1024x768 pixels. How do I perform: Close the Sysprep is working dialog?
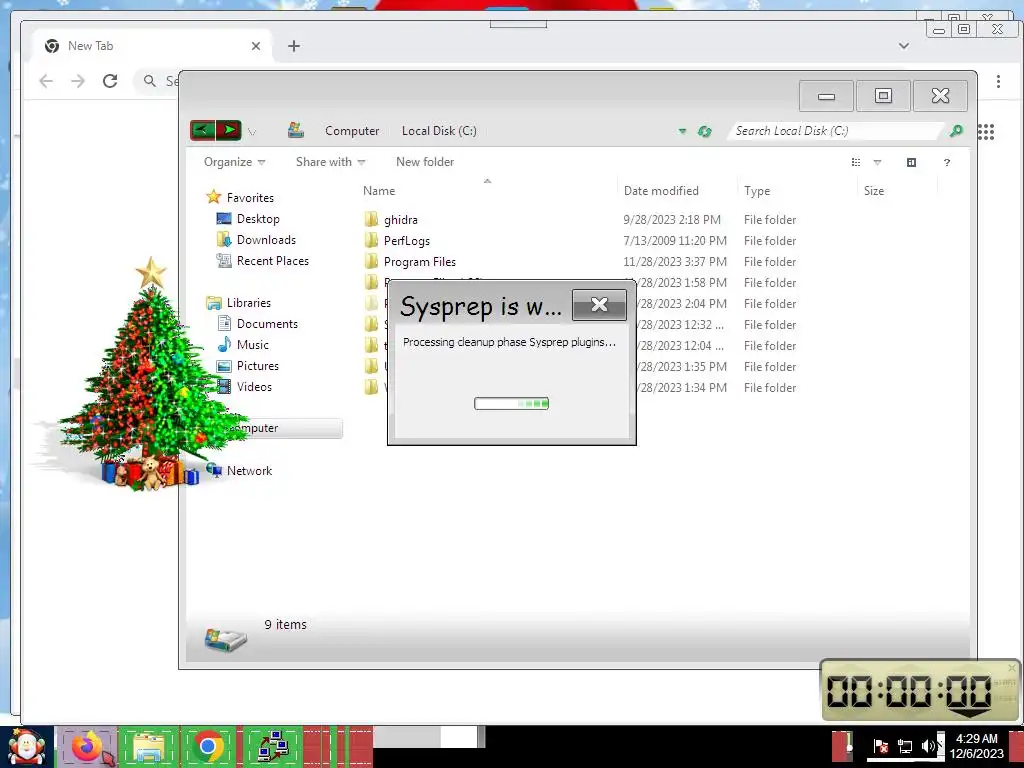pyautogui.click(x=599, y=304)
